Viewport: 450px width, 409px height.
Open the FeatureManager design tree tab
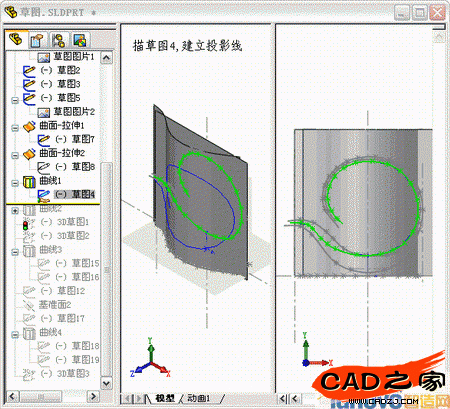[16, 40]
